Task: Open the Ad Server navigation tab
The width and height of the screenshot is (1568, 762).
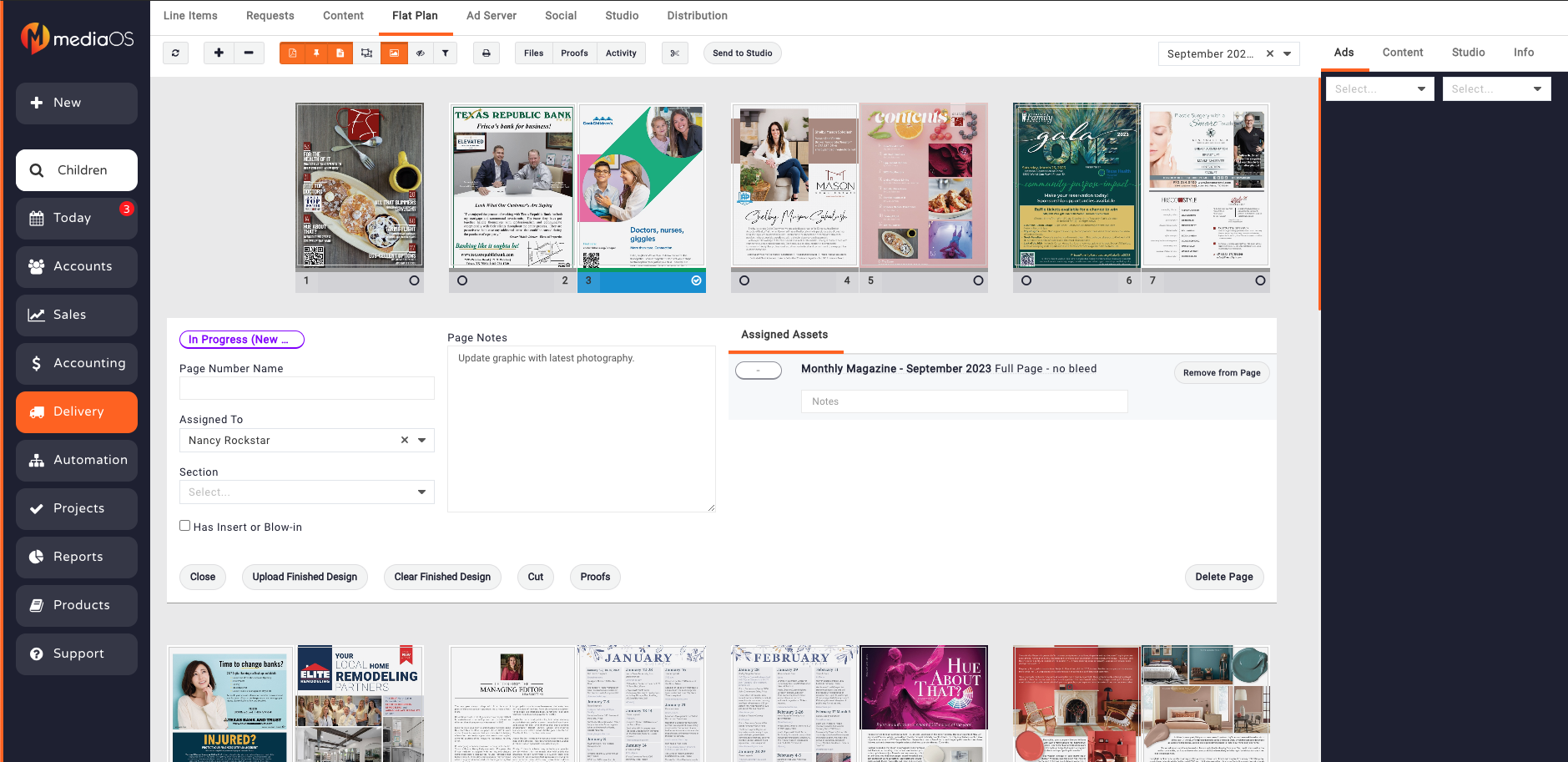Action: (x=492, y=15)
